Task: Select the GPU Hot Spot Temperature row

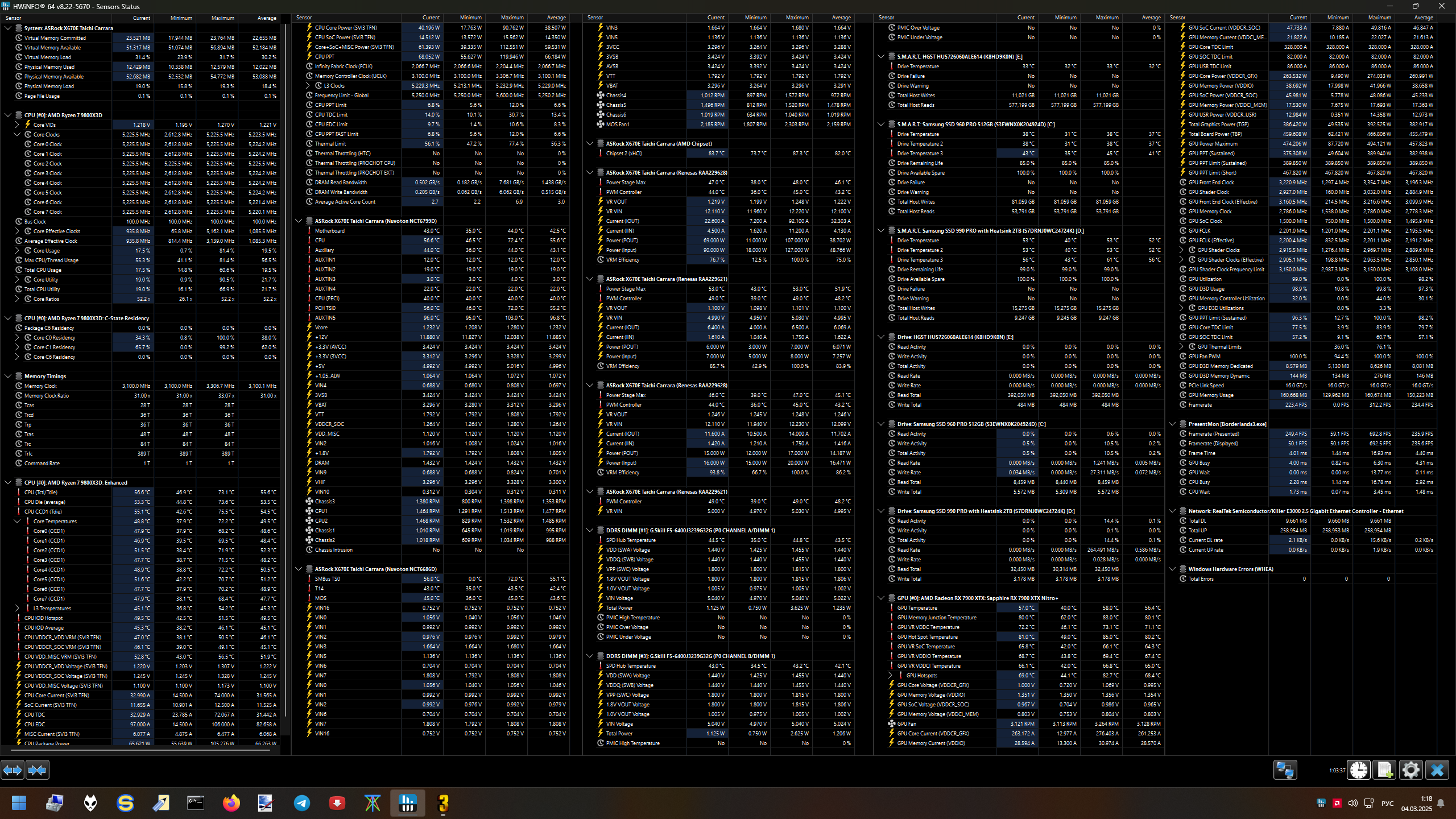Action: pyautogui.click(x=927, y=637)
